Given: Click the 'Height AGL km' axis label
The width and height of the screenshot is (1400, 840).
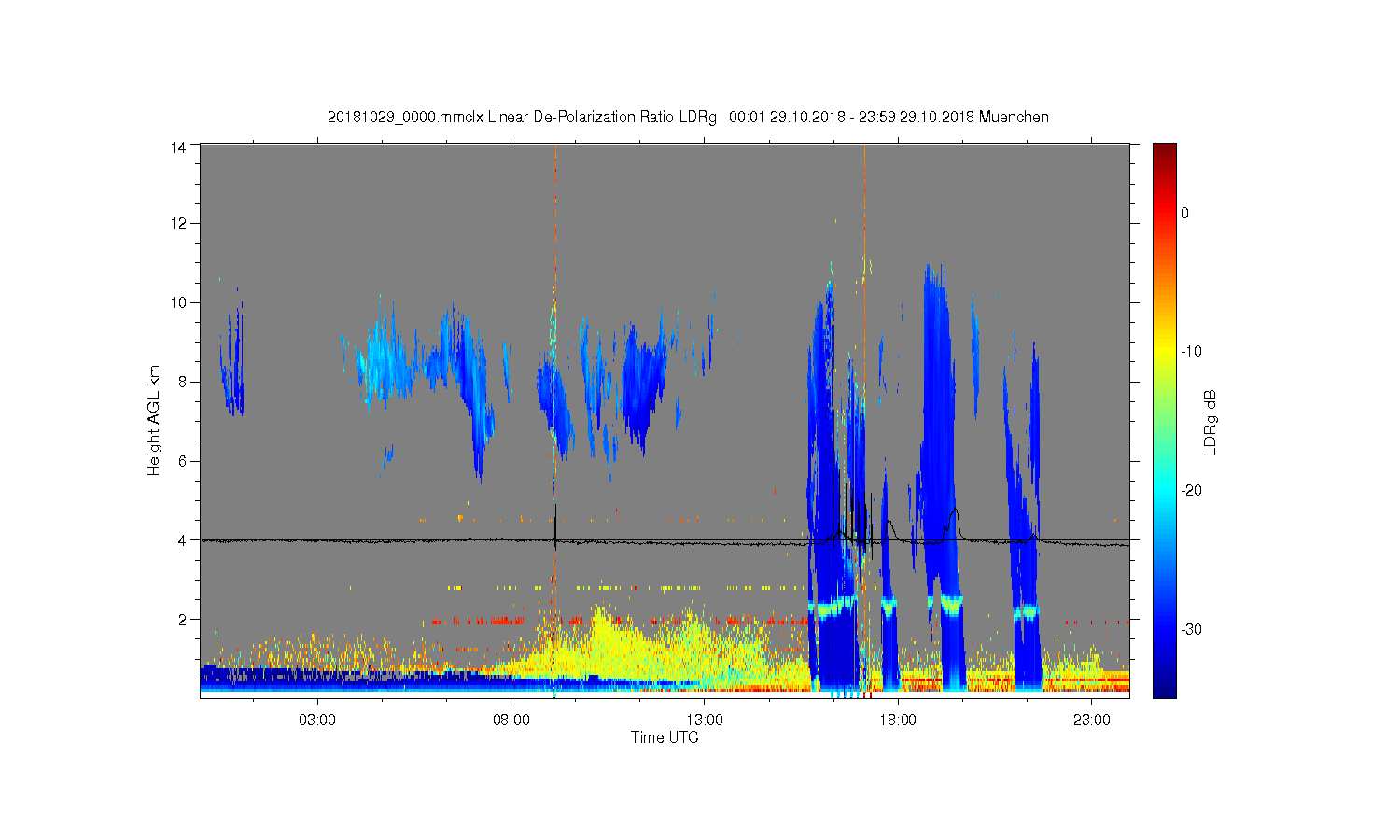Looking at the screenshot, I should point(154,420).
